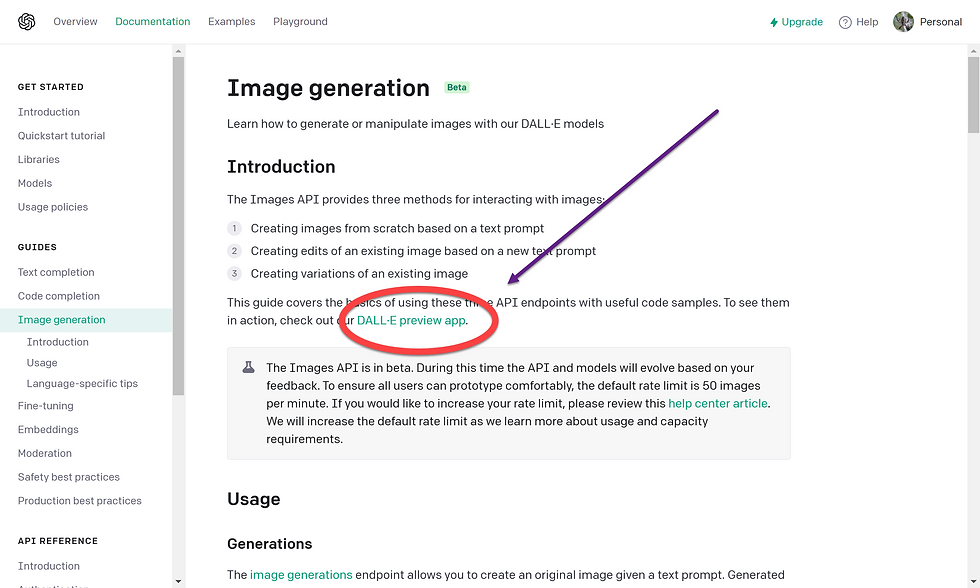
Task: Click the main page scrollbar thumb
Action: coord(973,95)
